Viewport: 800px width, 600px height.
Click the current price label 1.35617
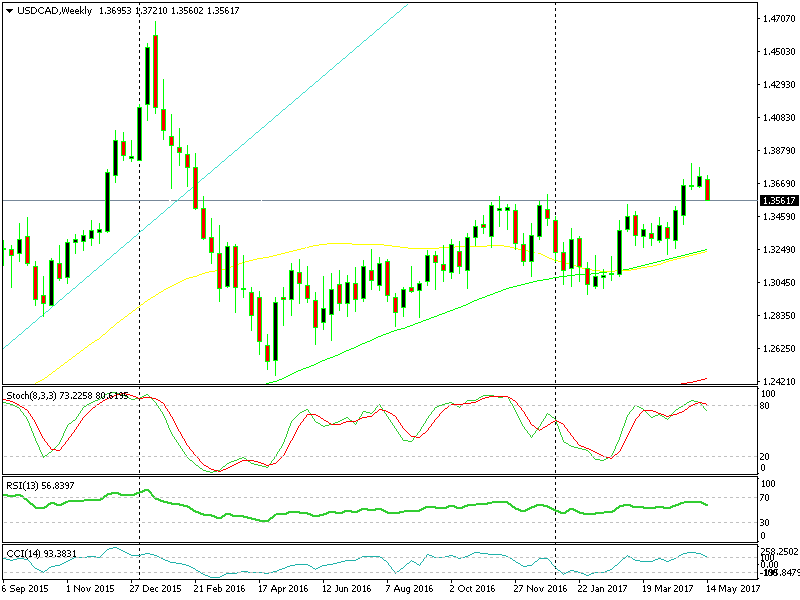pyautogui.click(x=779, y=201)
